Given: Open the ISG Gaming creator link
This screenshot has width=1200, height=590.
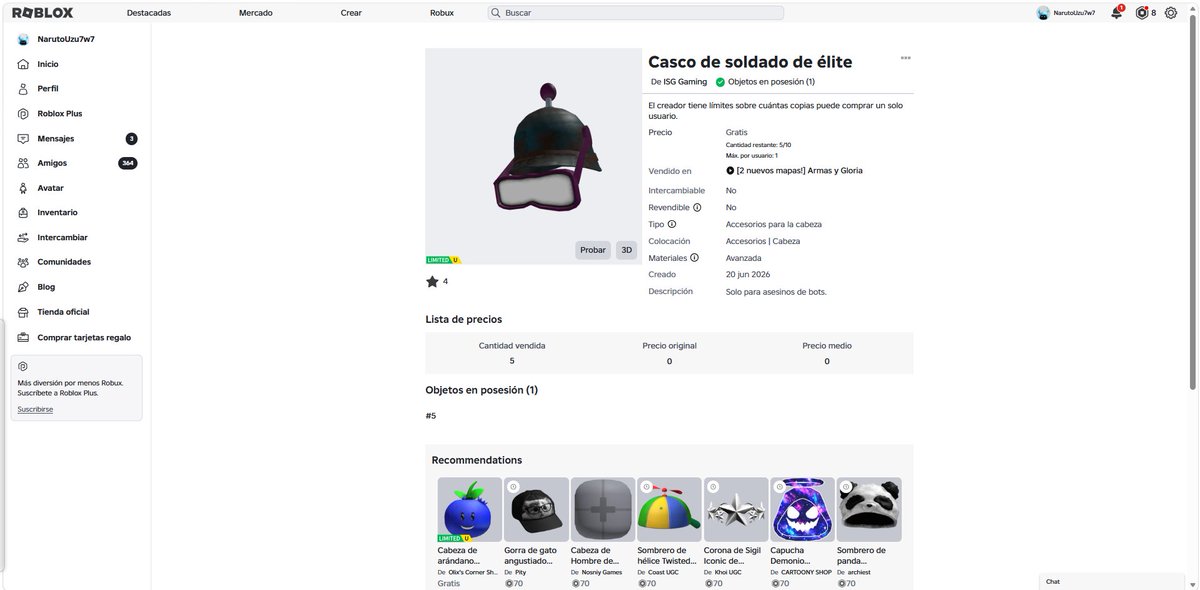Looking at the screenshot, I should click(x=685, y=82).
